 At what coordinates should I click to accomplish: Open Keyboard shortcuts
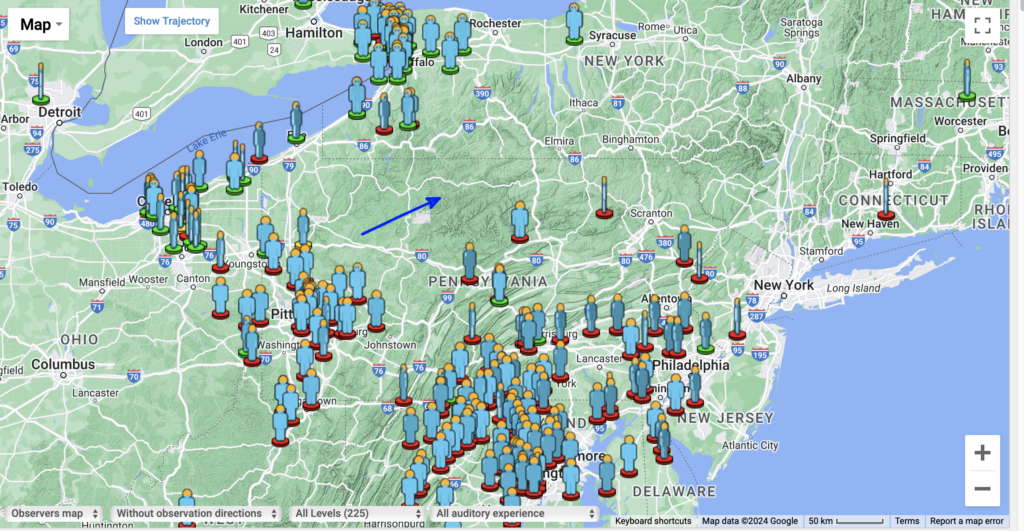(x=653, y=521)
